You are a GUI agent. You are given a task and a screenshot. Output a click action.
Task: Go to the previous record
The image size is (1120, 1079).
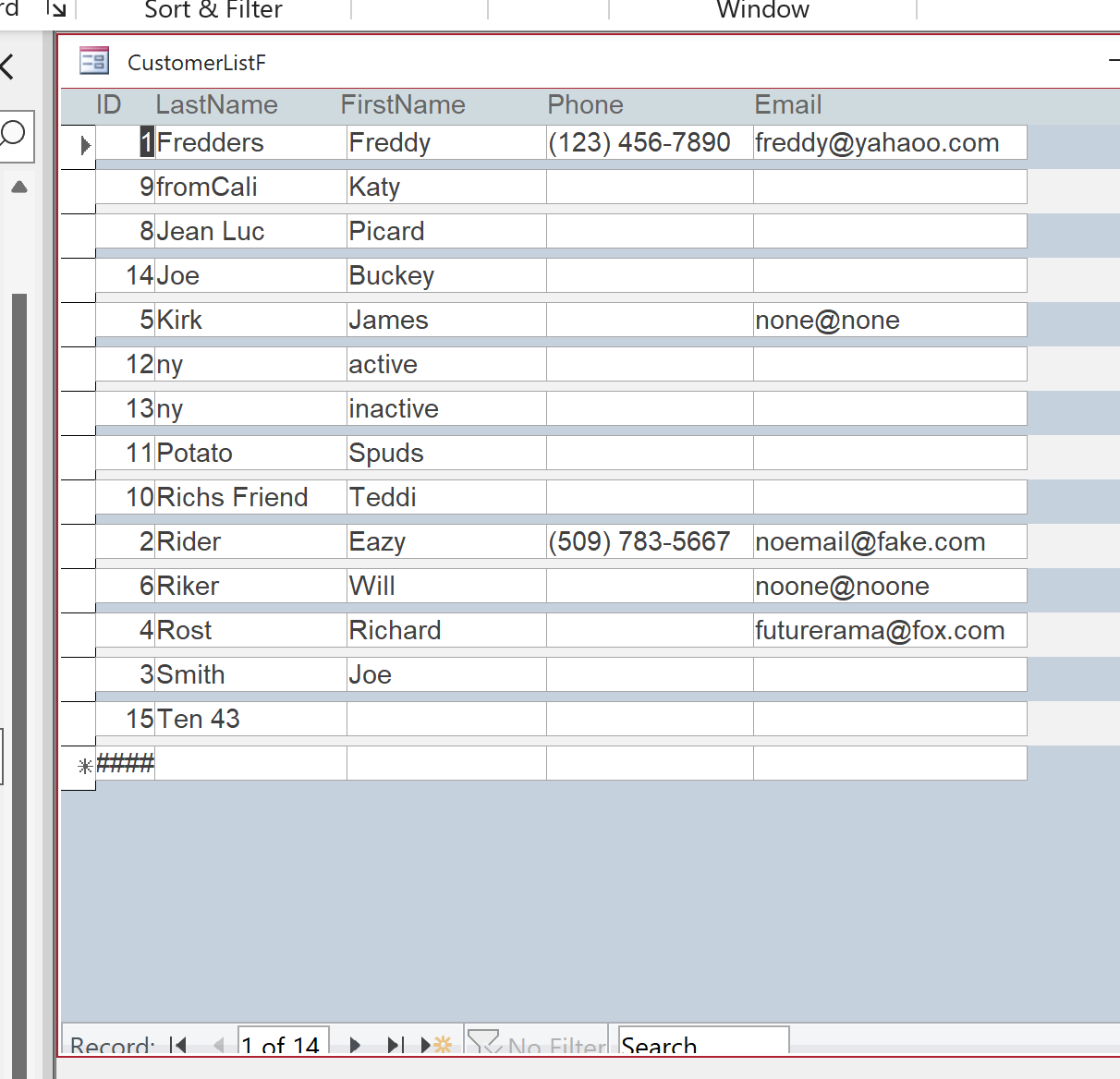[x=219, y=1045]
